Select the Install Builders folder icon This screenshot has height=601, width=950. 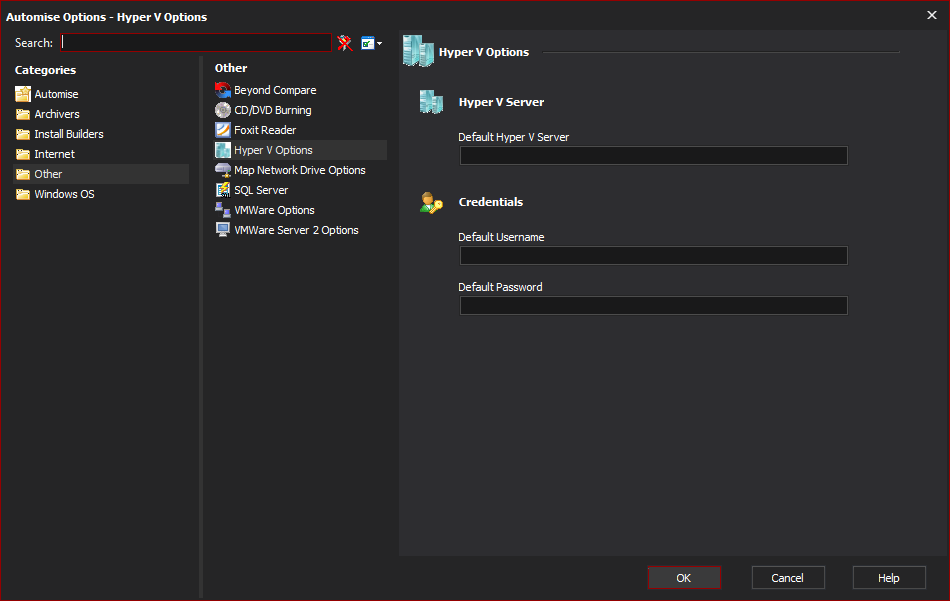pyautogui.click(x=23, y=134)
